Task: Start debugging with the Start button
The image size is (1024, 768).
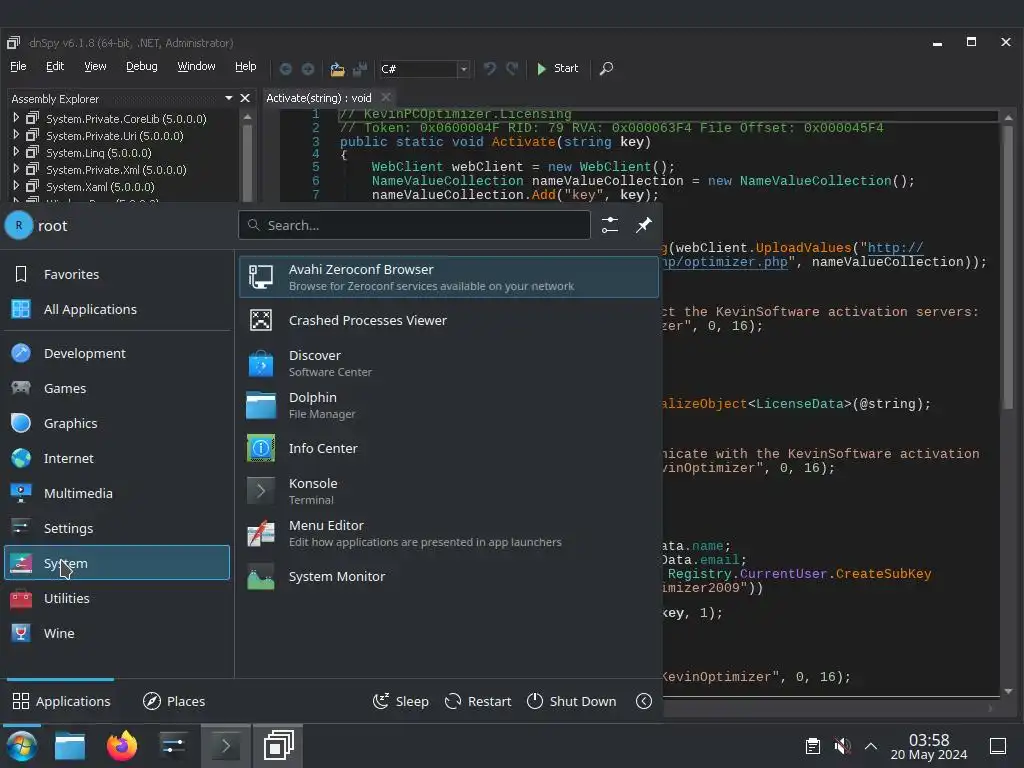Action: pos(557,68)
